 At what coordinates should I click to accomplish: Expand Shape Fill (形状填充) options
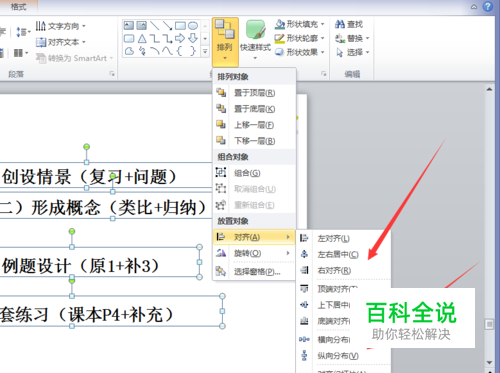pos(299,24)
